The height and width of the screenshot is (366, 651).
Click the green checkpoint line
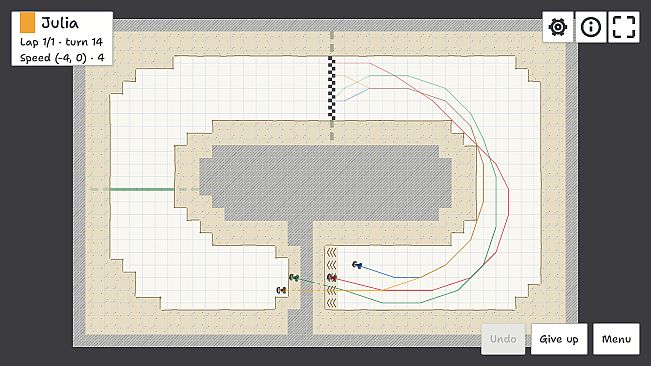pyautogui.click(x=142, y=189)
